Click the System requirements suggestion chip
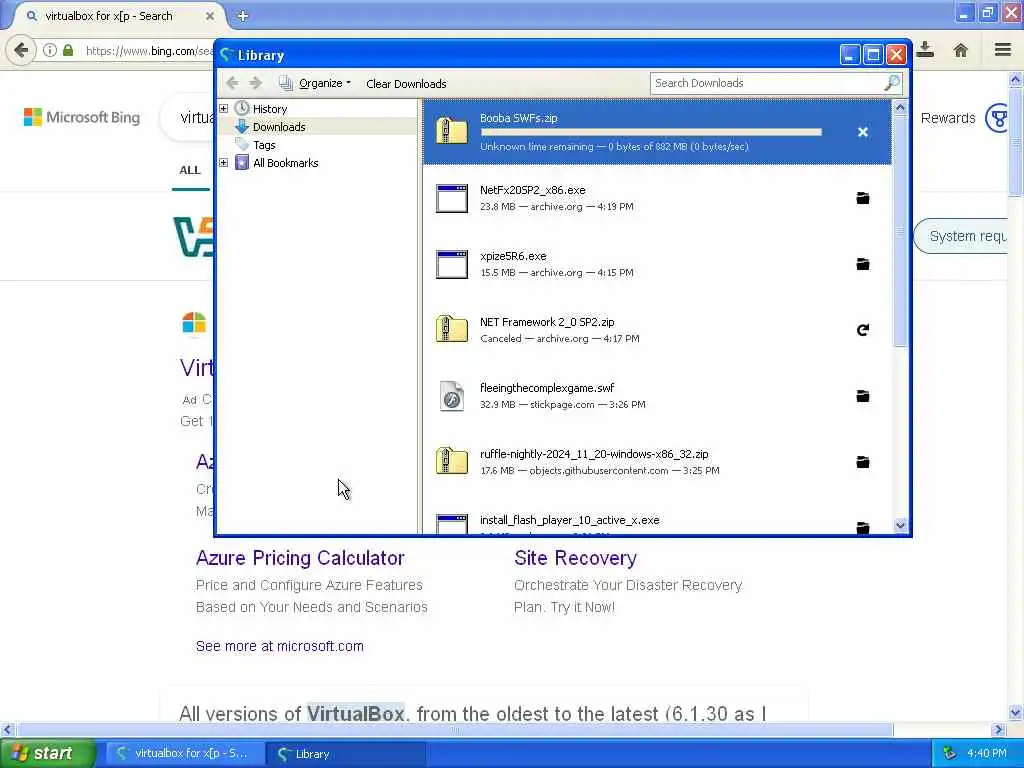Image resolution: width=1024 pixels, height=768 pixels. pyautogui.click(x=960, y=236)
